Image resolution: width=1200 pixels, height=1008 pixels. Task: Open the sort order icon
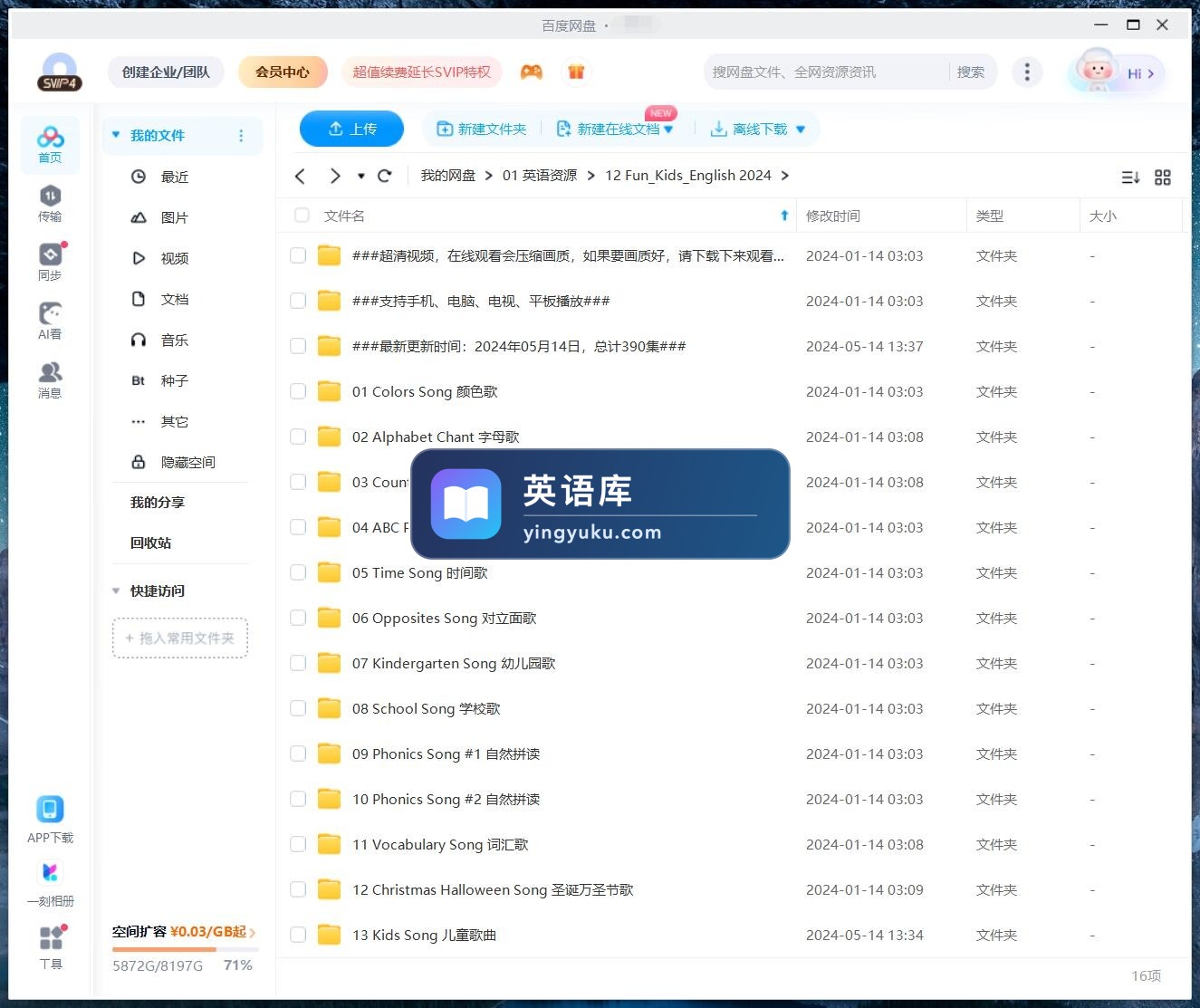[x=1130, y=178]
